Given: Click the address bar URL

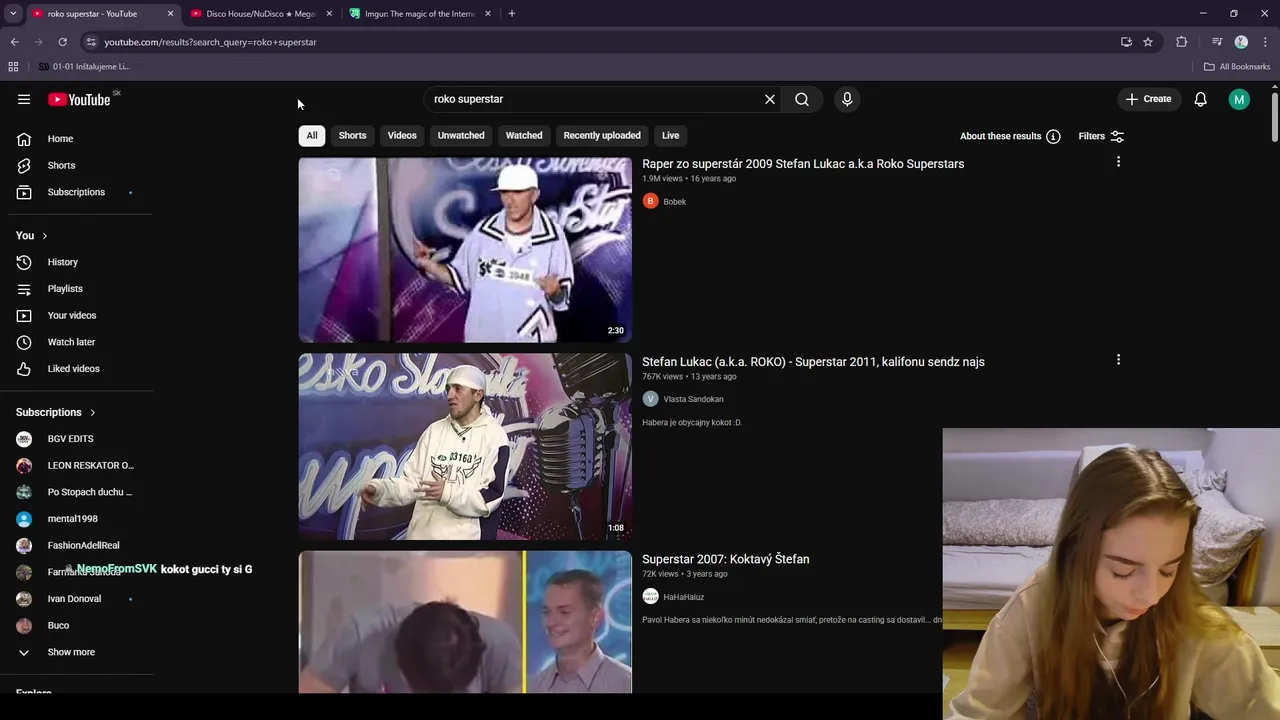Looking at the screenshot, I should [x=210, y=42].
